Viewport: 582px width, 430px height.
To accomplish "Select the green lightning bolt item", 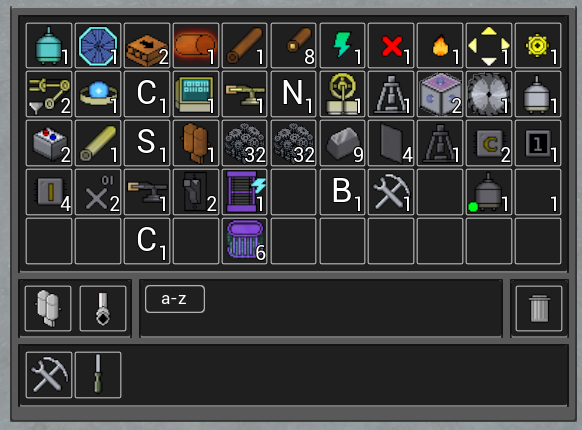I will [343, 45].
